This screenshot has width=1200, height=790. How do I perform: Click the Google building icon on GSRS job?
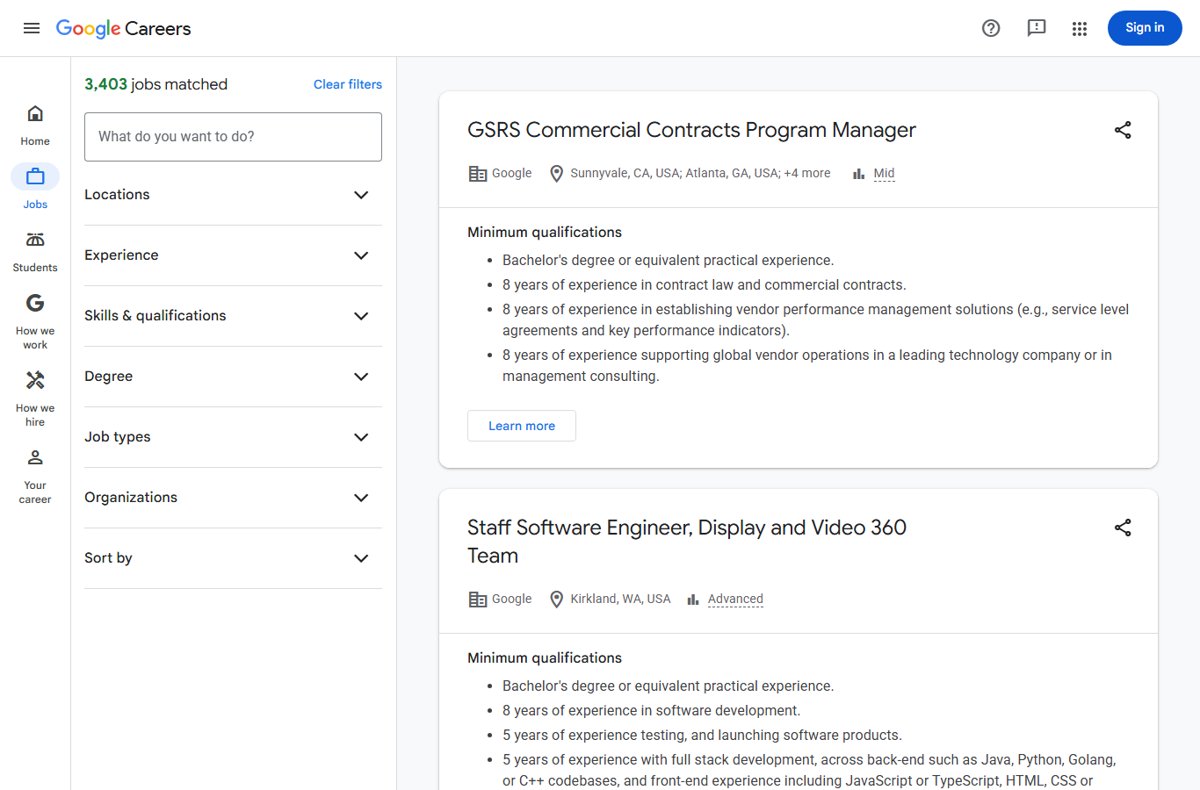[x=478, y=173]
